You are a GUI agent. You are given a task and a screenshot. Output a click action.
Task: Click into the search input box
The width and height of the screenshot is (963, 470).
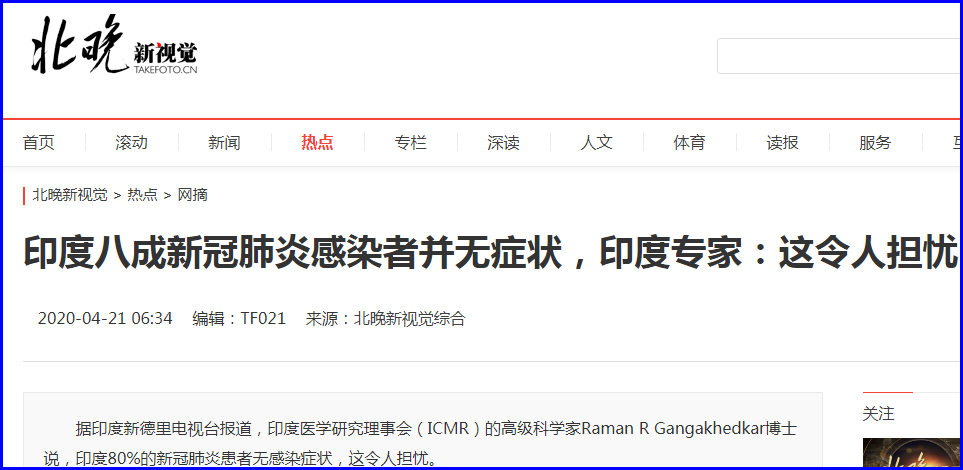pyautogui.click(x=839, y=56)
